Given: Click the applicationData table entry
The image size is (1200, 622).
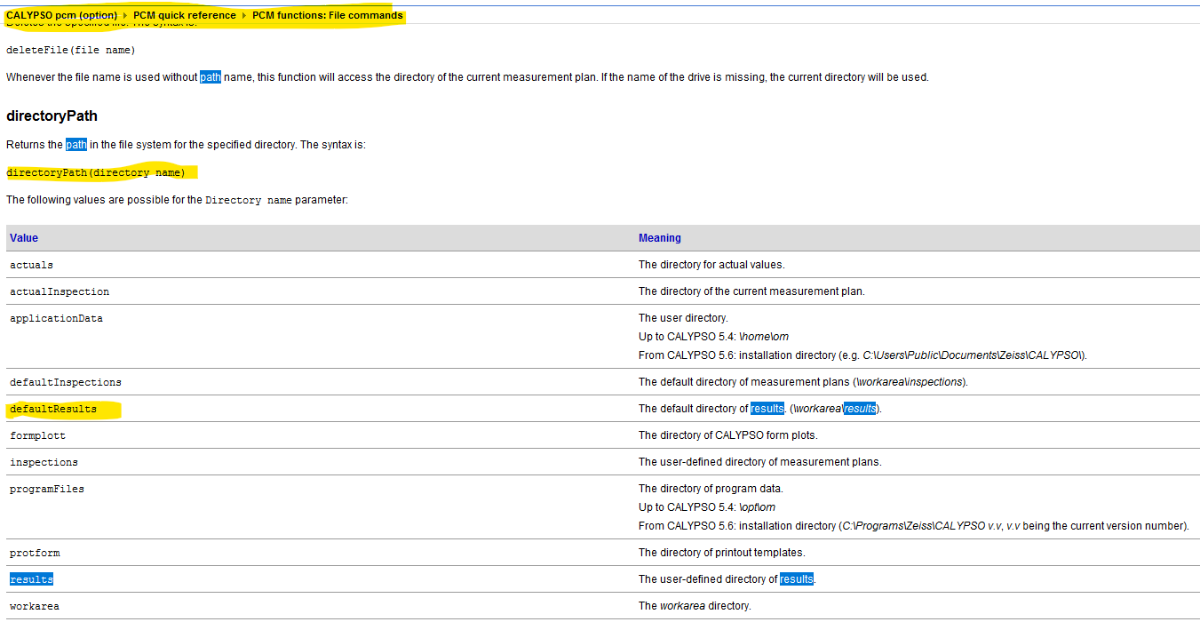Looking at the screenshot, I should click(56, 319).
